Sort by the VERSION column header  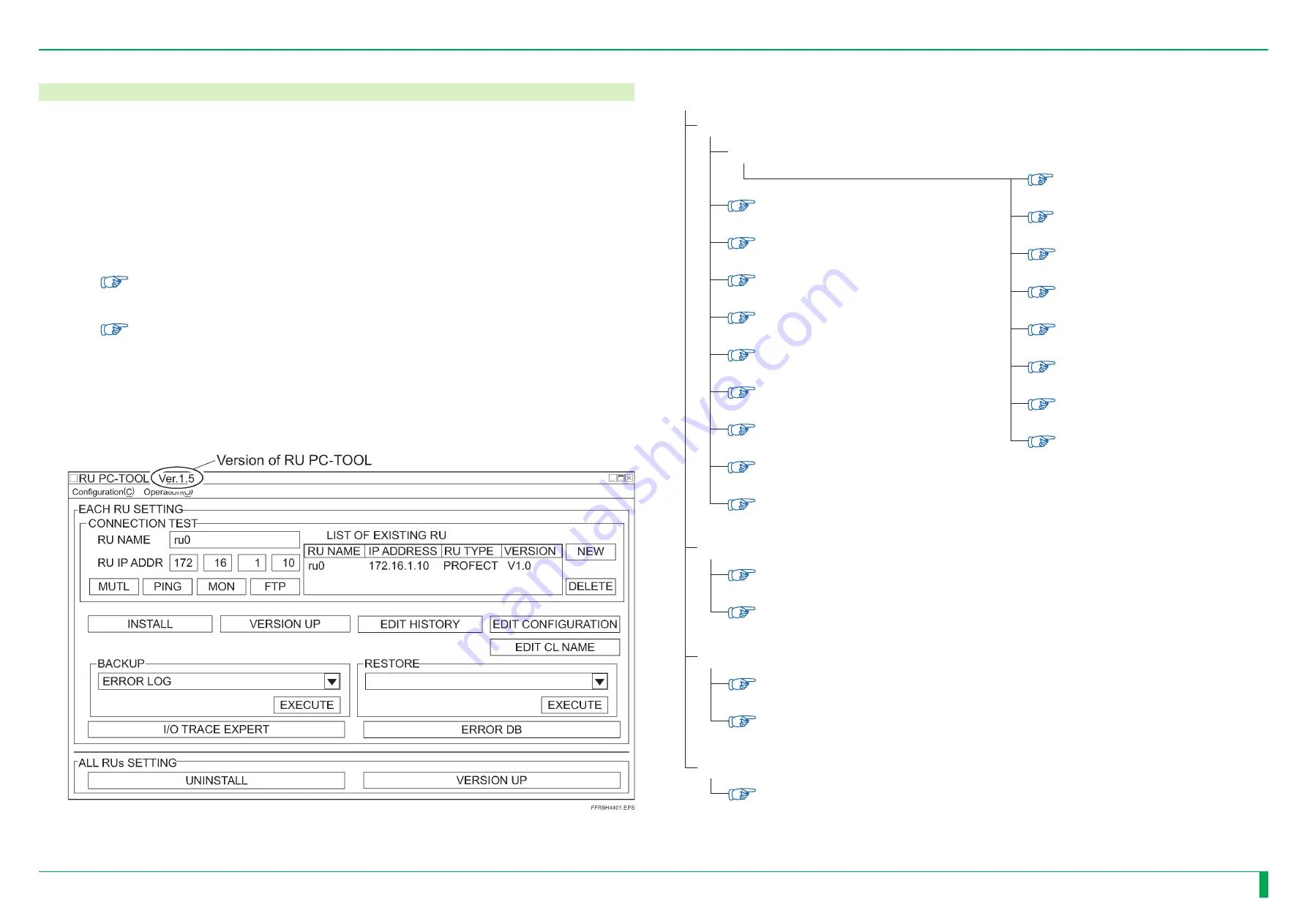tap(531, 552)
